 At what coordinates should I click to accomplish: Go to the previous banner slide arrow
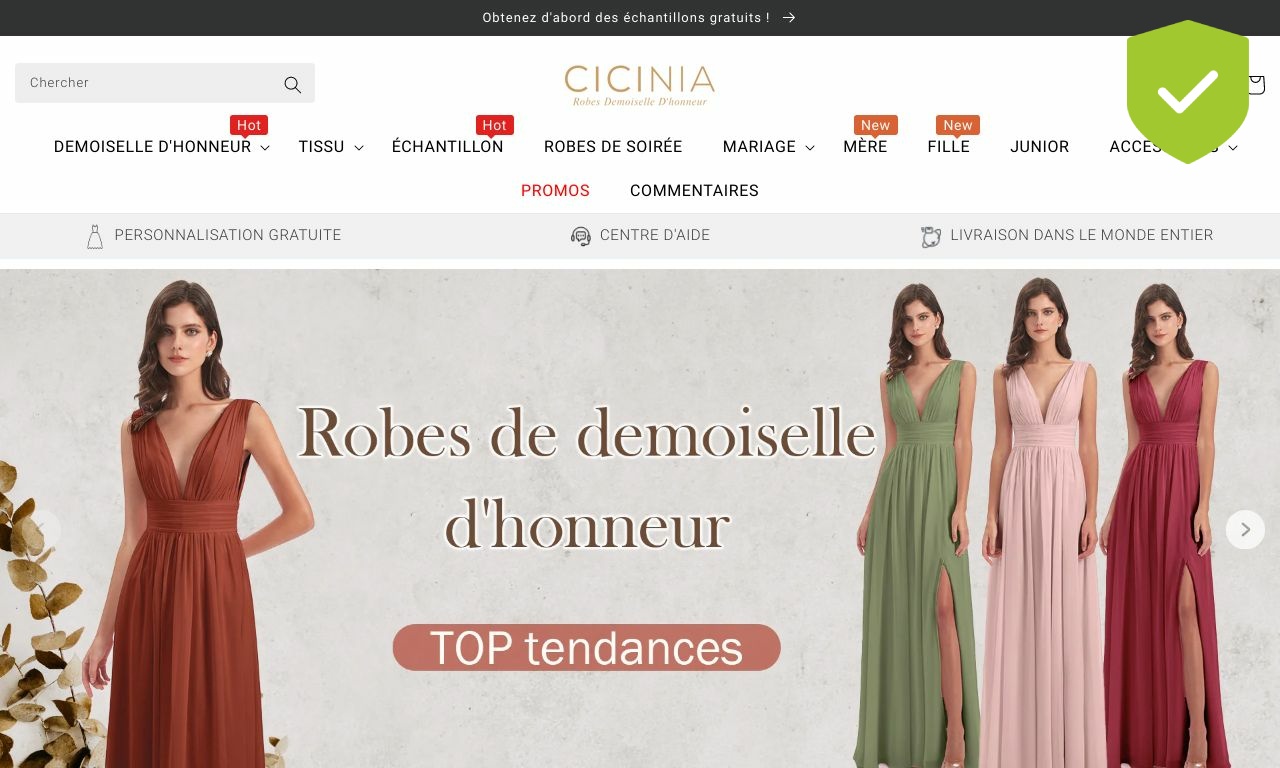tap(40, 530)
